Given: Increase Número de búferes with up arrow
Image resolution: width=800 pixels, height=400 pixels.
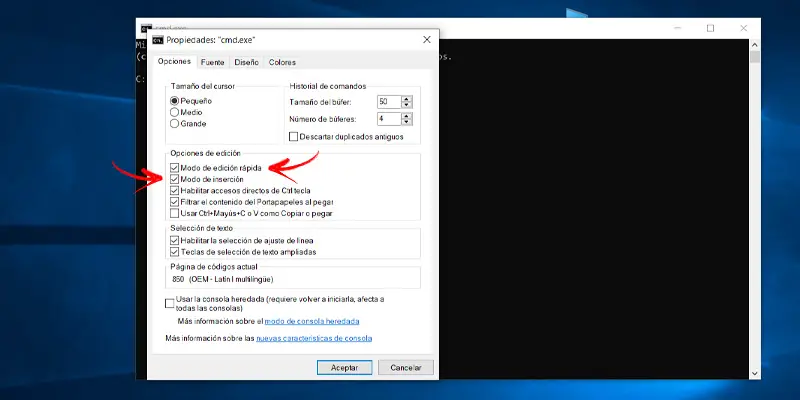Looking at the screenshot, I should click(407, 116).
